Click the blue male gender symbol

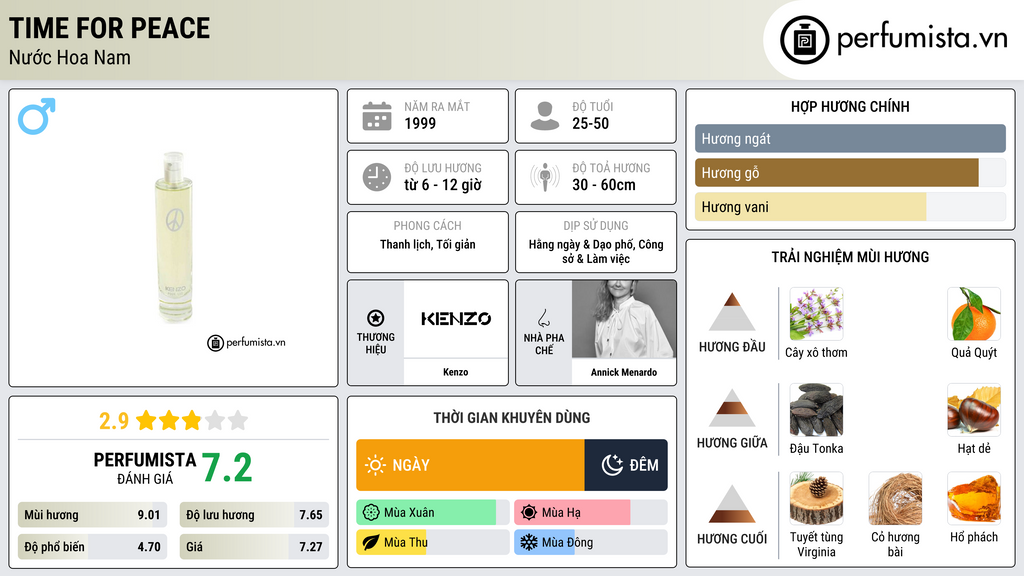tap(37, 116)
